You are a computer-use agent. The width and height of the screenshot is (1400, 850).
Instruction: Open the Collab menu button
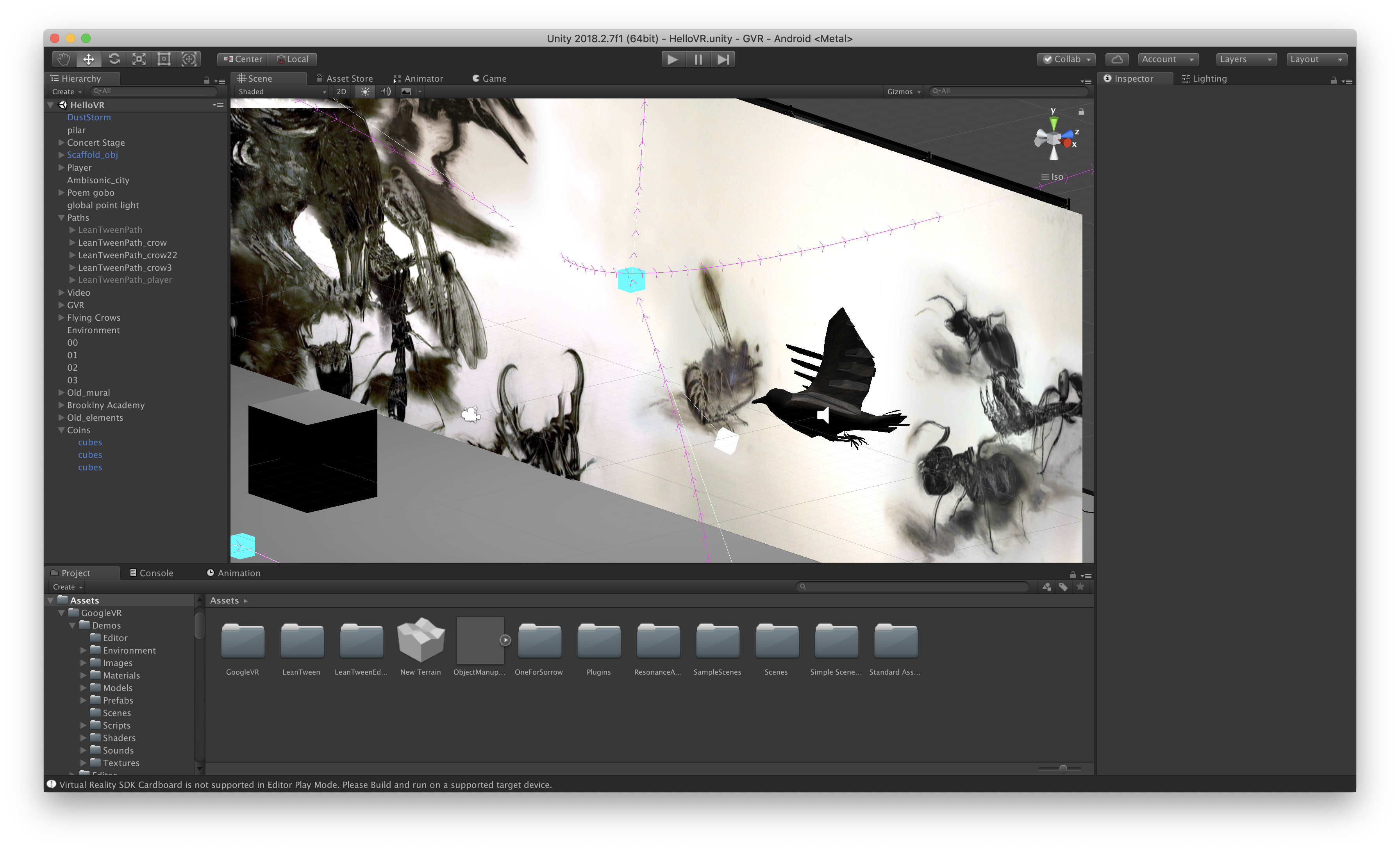click(1066, 59)
